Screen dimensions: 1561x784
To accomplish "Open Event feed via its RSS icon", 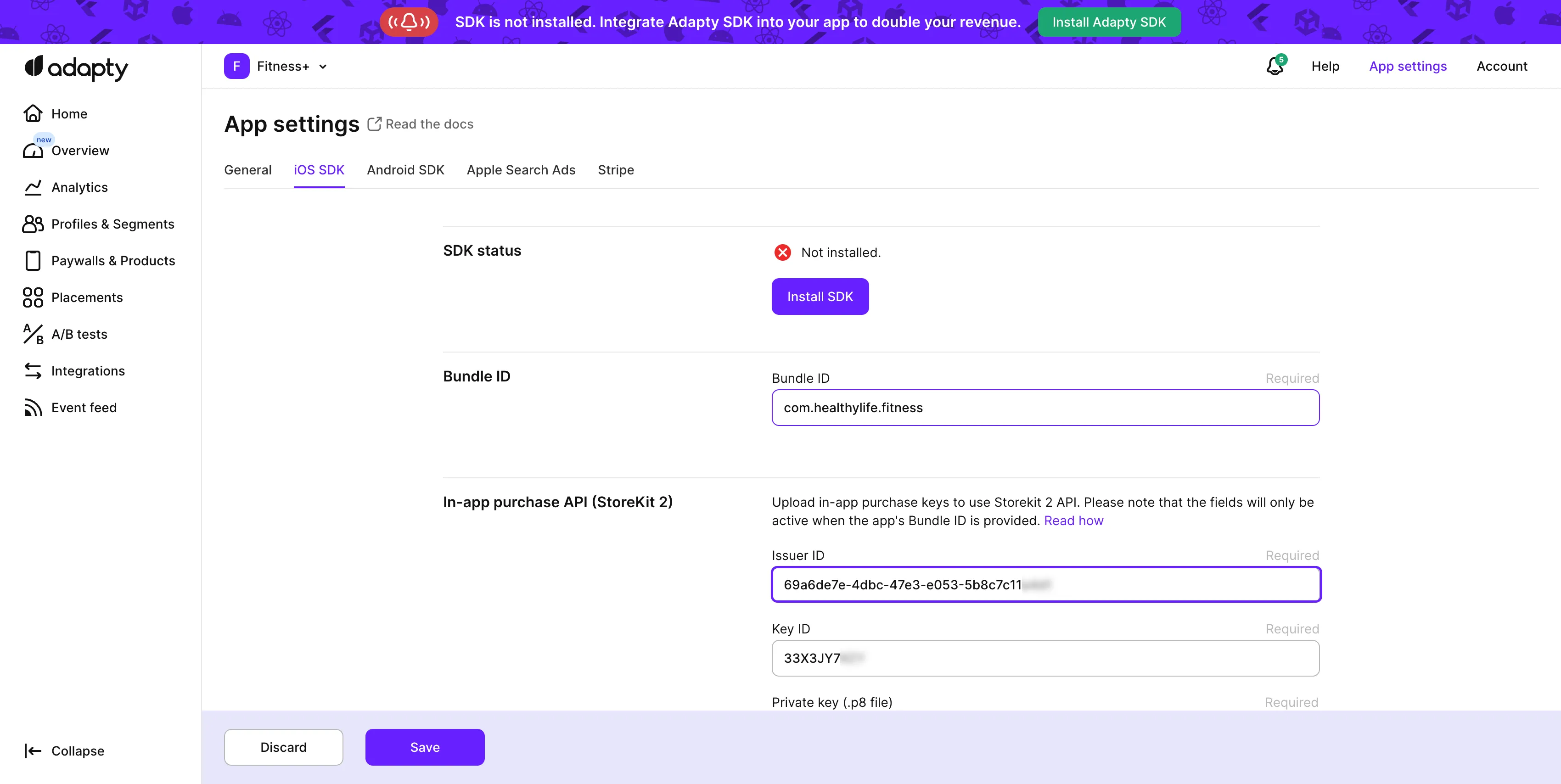I will (33, 408).
